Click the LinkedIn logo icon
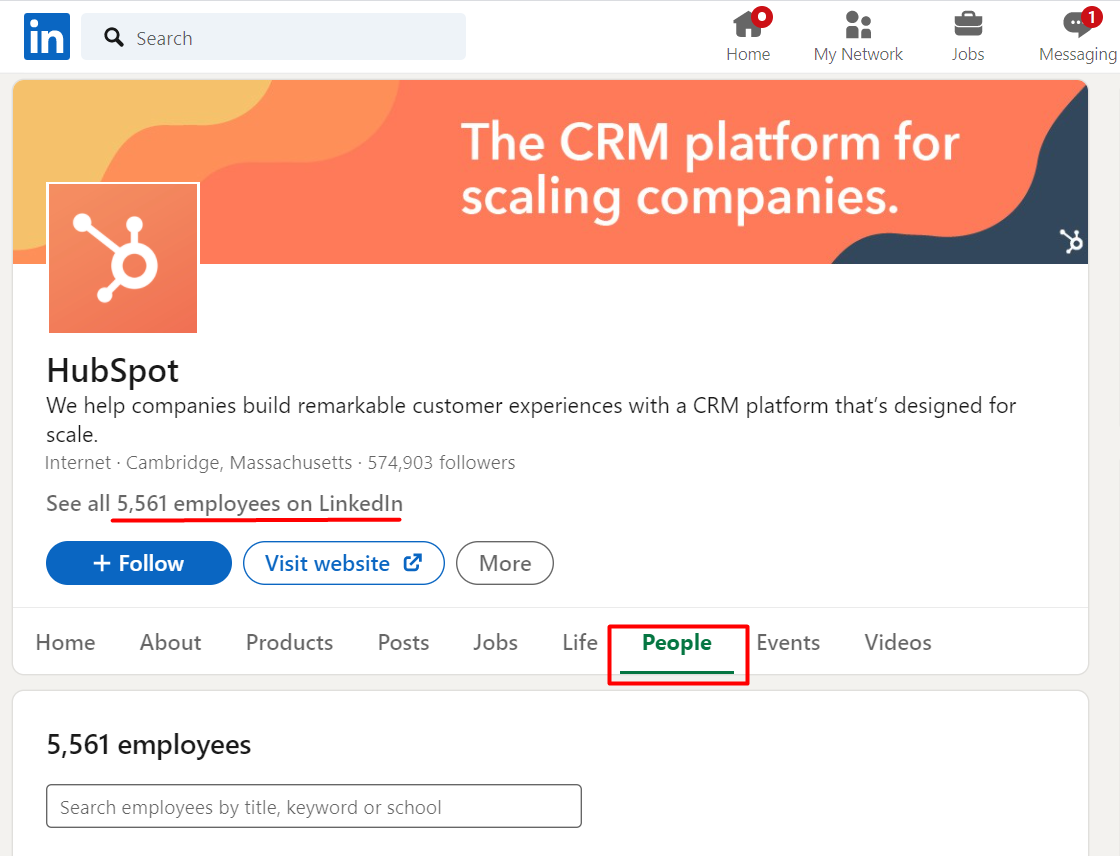 [x=46, y=36]
